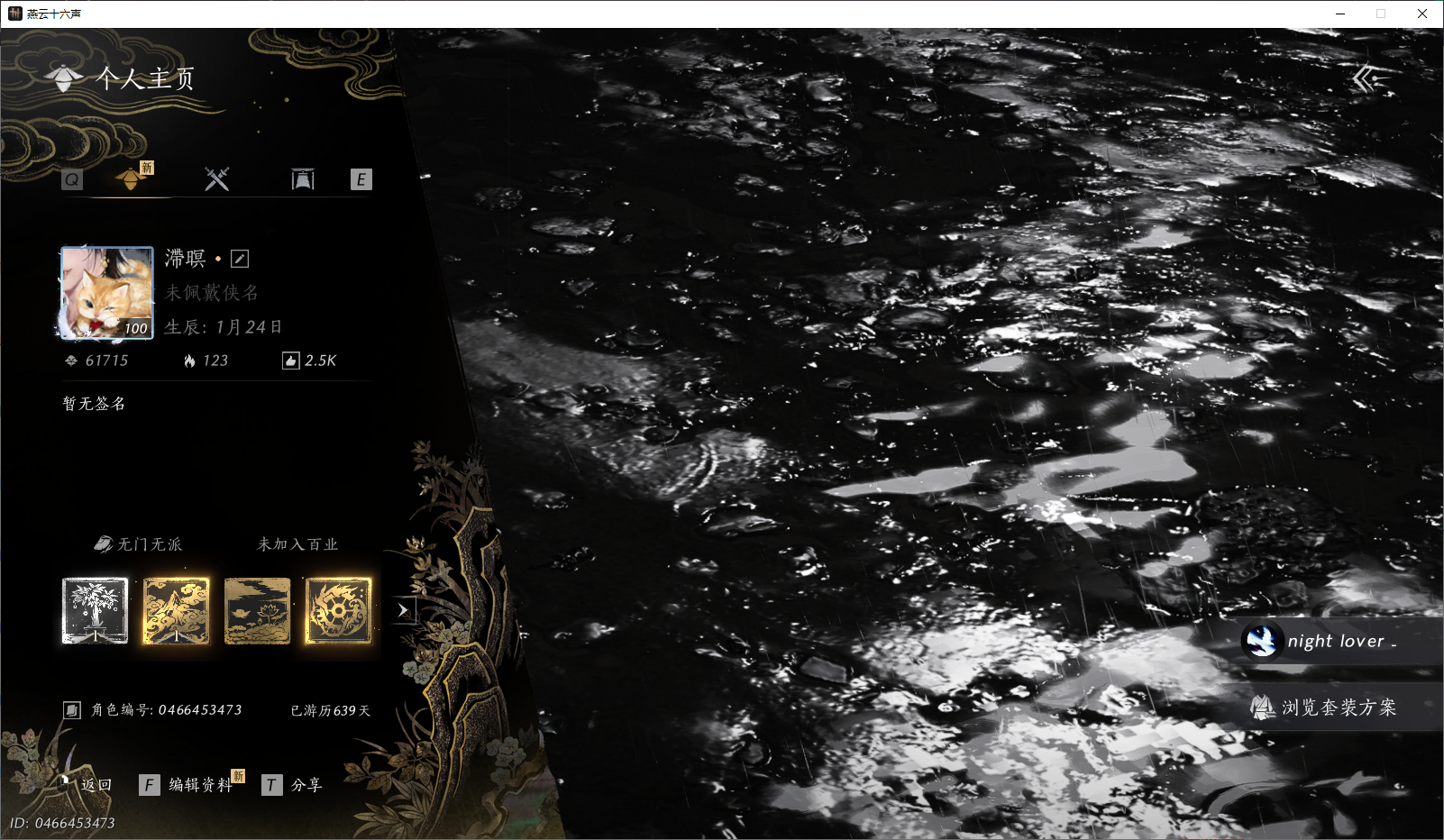
Task: Select the silver tree badge
Action: click(95, 611)
